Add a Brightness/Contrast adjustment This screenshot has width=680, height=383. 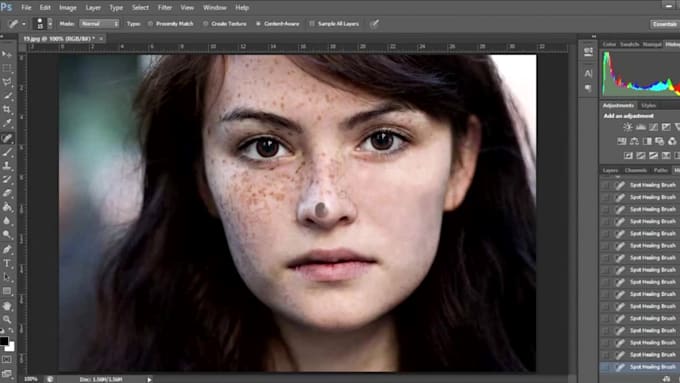coord(628,127)
